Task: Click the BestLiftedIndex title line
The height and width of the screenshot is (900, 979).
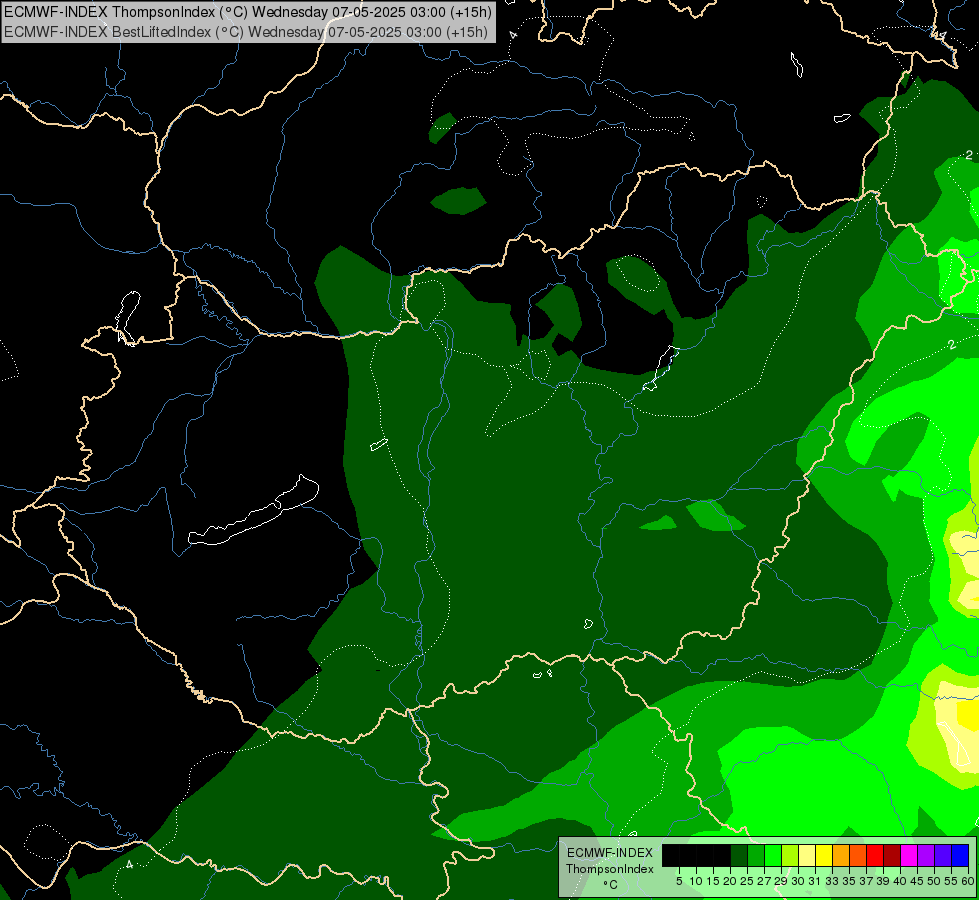Action: (x=245, y=32)
